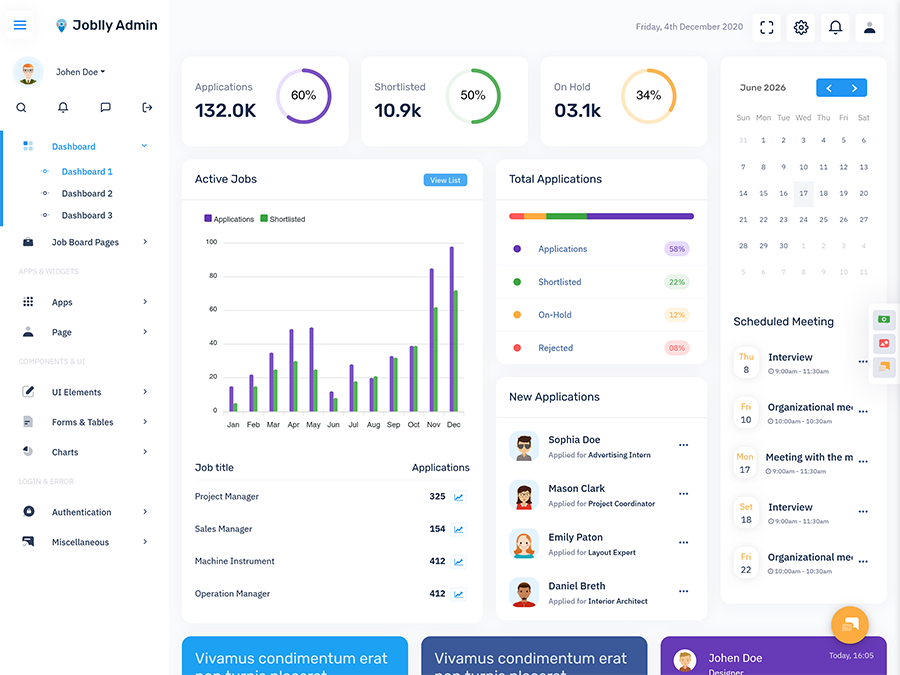Enter fullscreen mode from header
Image resolution: width=900 pixels, height=675 pixels.
tap(766, 27)
